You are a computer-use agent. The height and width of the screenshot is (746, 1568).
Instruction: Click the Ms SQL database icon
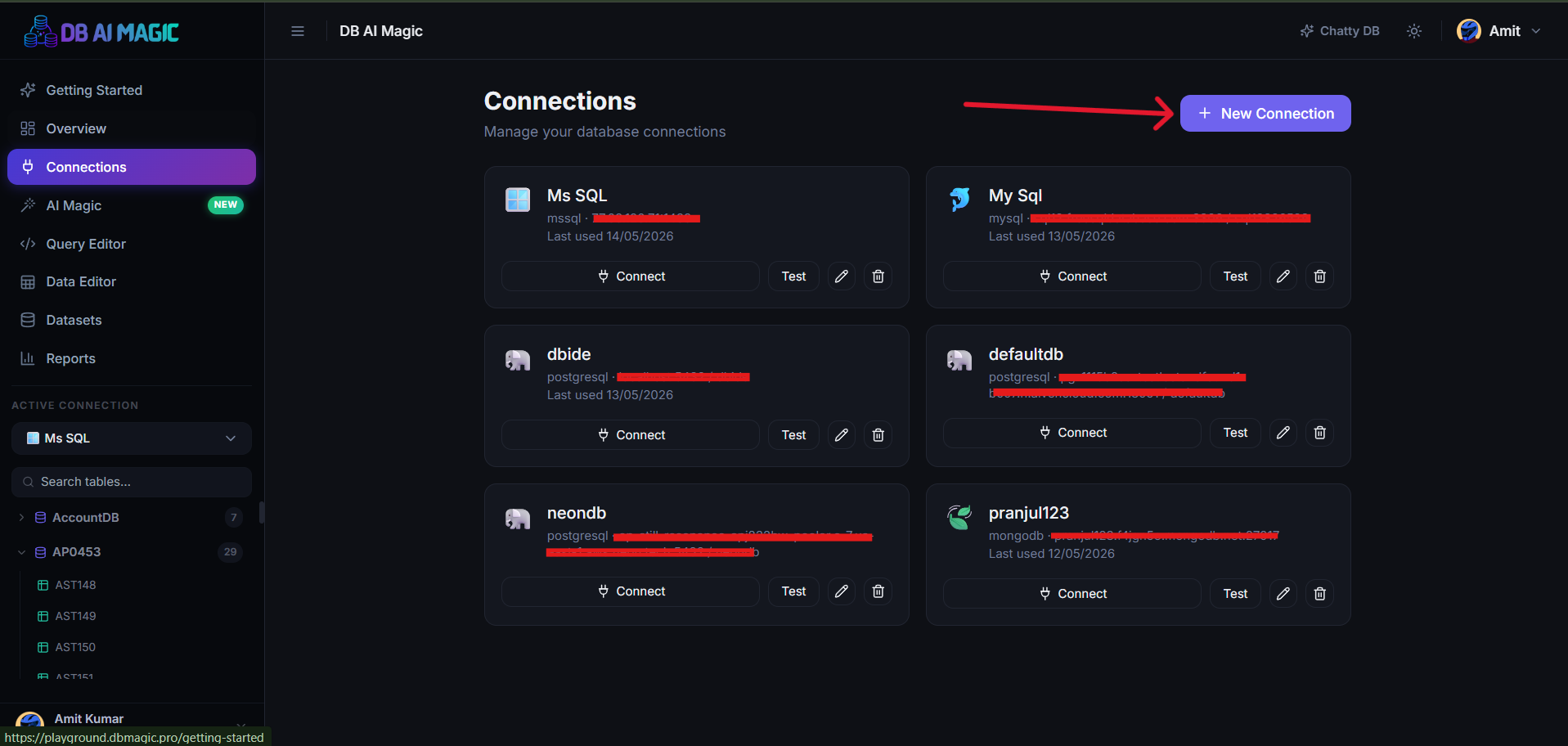[x=518, y=200]
